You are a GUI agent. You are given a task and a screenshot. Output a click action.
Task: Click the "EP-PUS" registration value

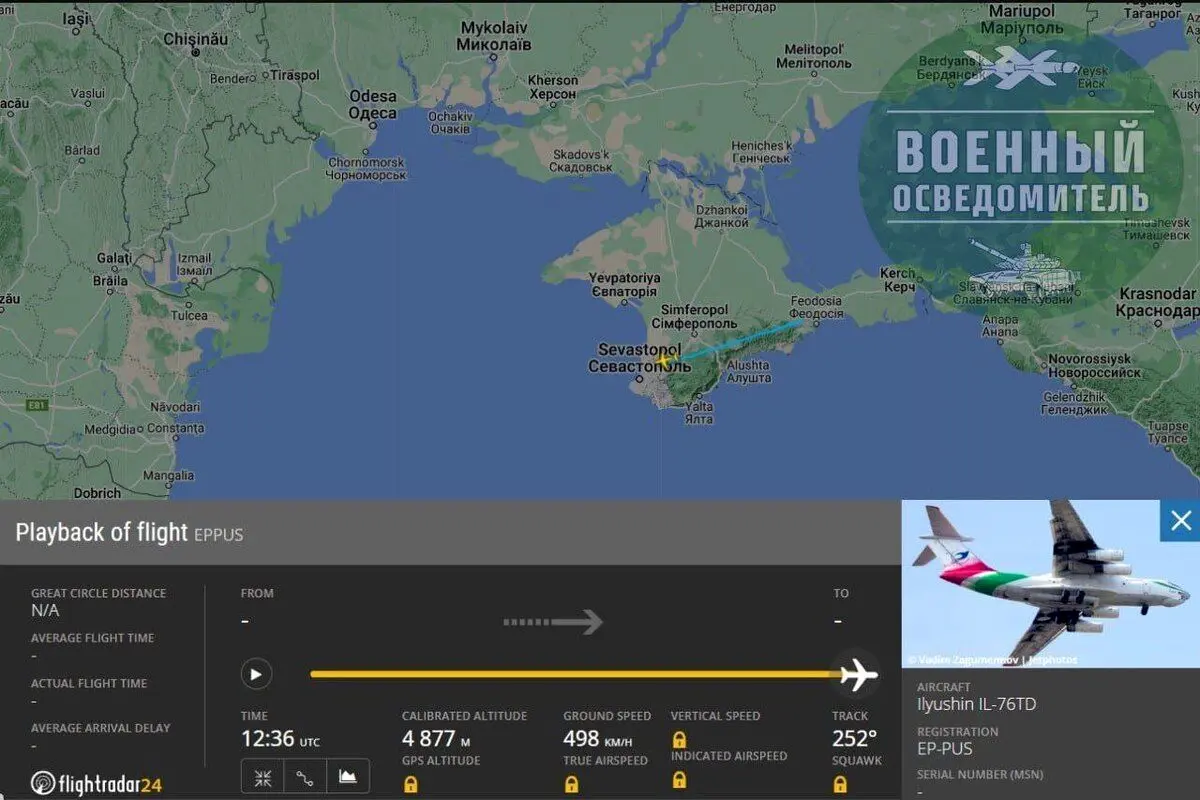point(945,749)
